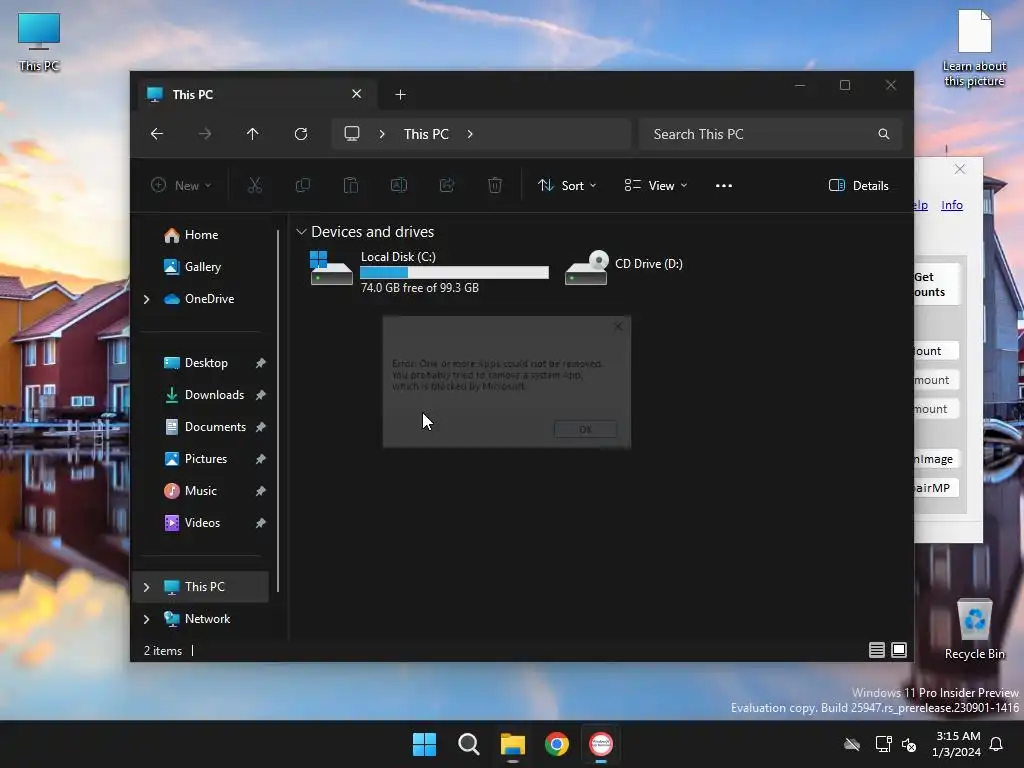Close the background tool window

click(959, 169)
